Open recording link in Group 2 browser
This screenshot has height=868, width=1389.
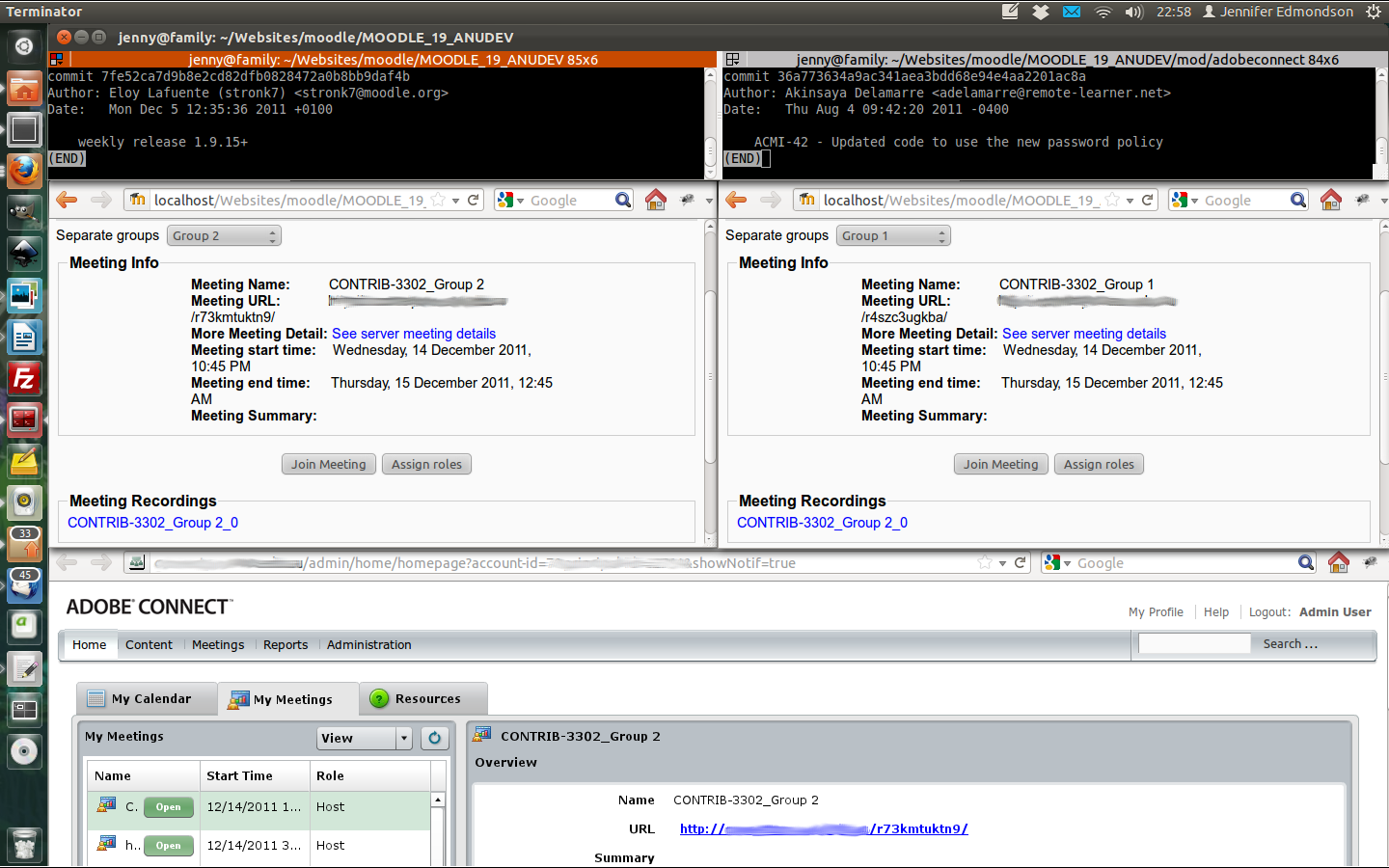(152, 523)
